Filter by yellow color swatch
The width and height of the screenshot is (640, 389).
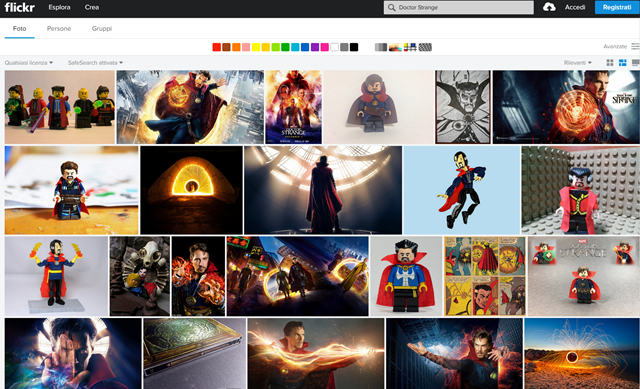(256, 47)
